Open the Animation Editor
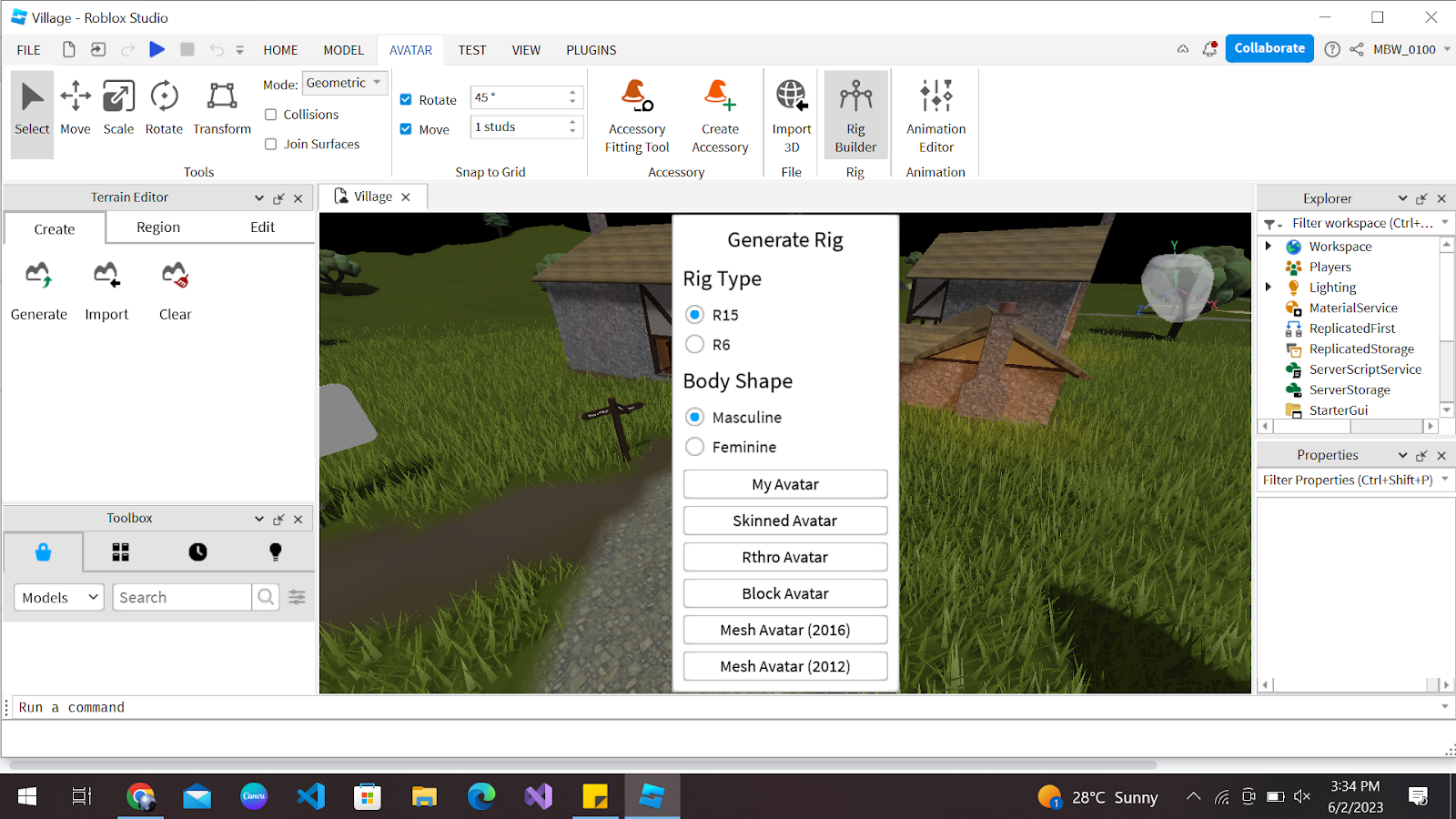 [935, 116]
